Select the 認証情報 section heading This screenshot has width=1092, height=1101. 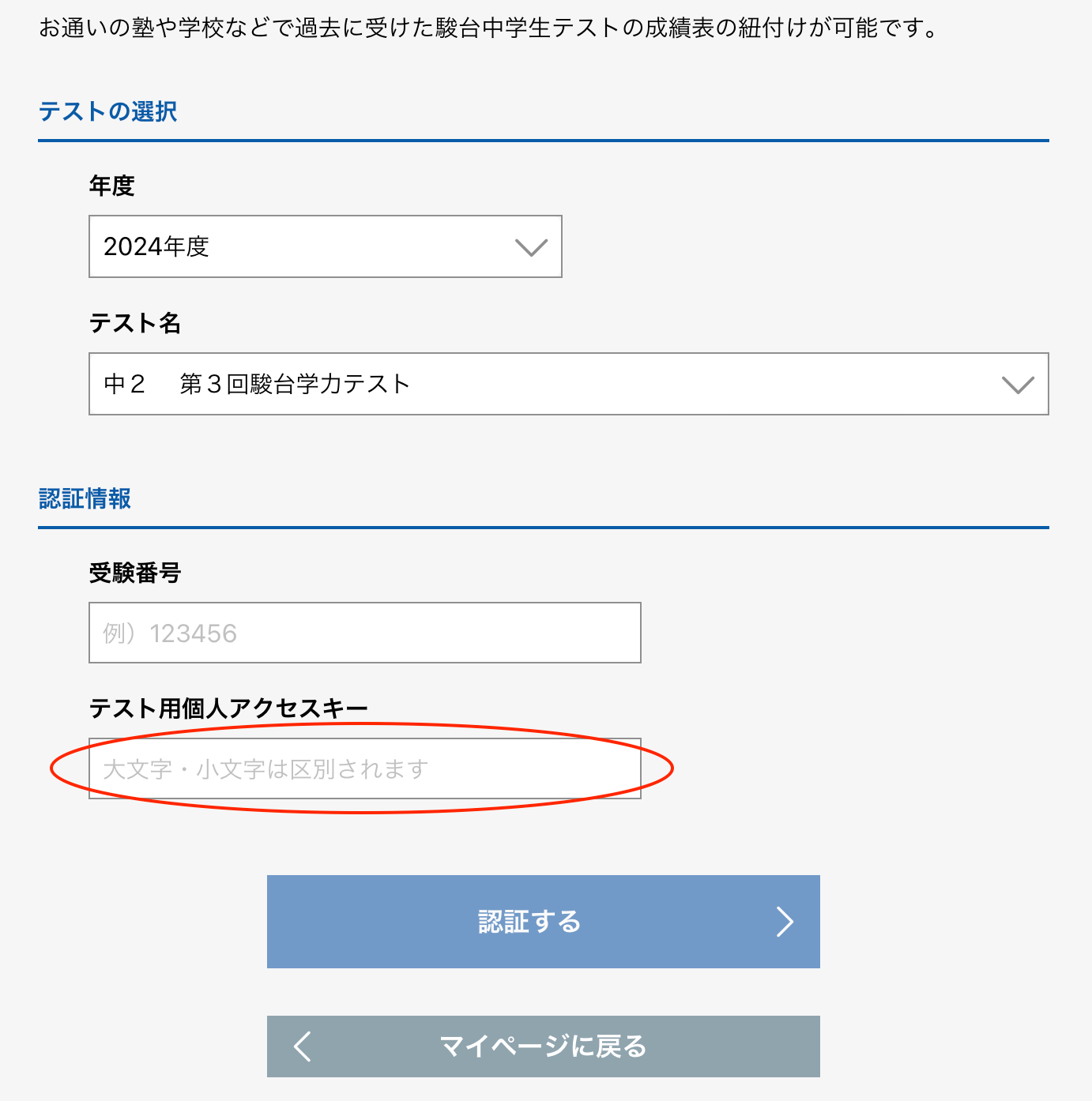(86, 499)
